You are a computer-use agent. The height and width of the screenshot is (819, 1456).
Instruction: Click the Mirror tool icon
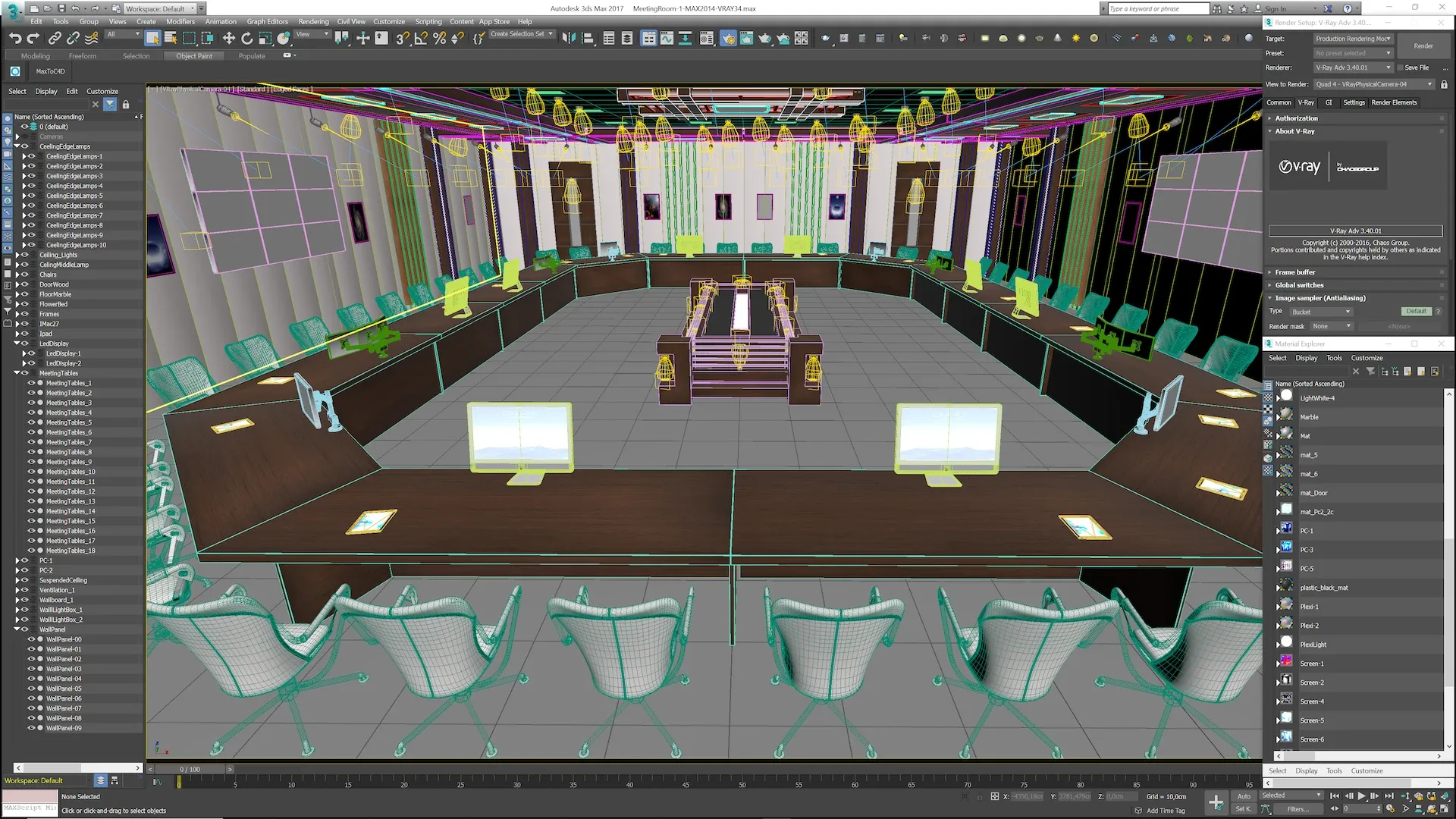(569, 38)
